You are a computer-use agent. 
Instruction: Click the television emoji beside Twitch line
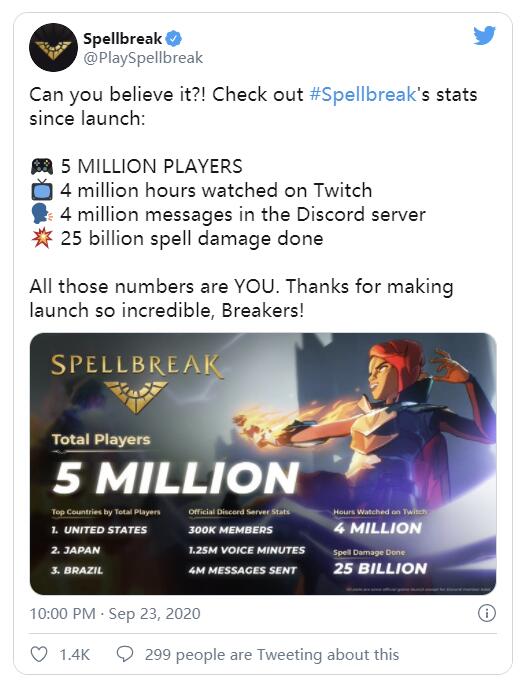[x=42, y=190]
